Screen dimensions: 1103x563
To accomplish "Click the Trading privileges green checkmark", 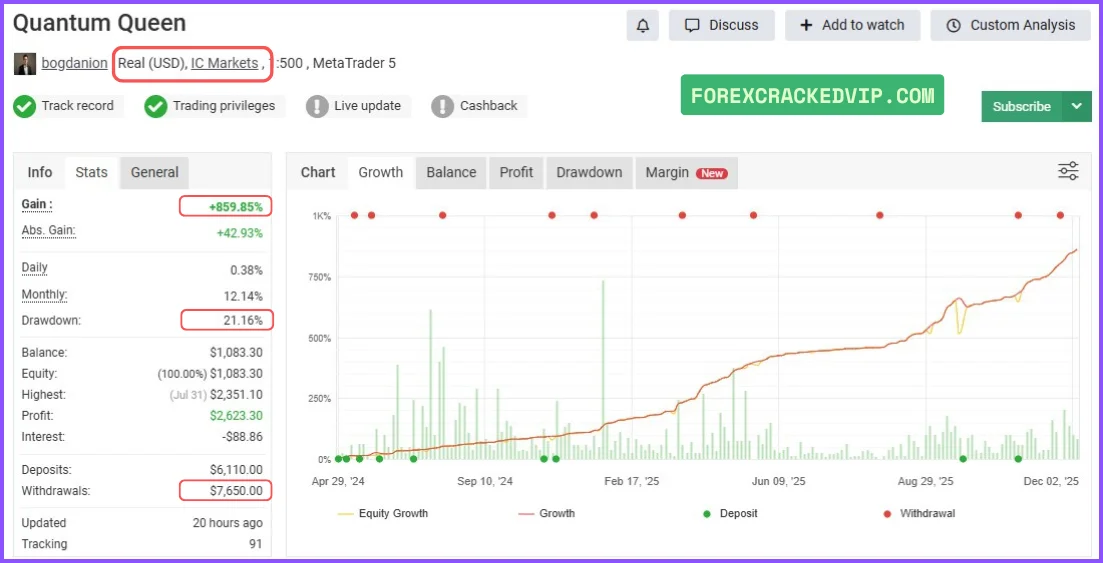I will [x=155, y=106].
